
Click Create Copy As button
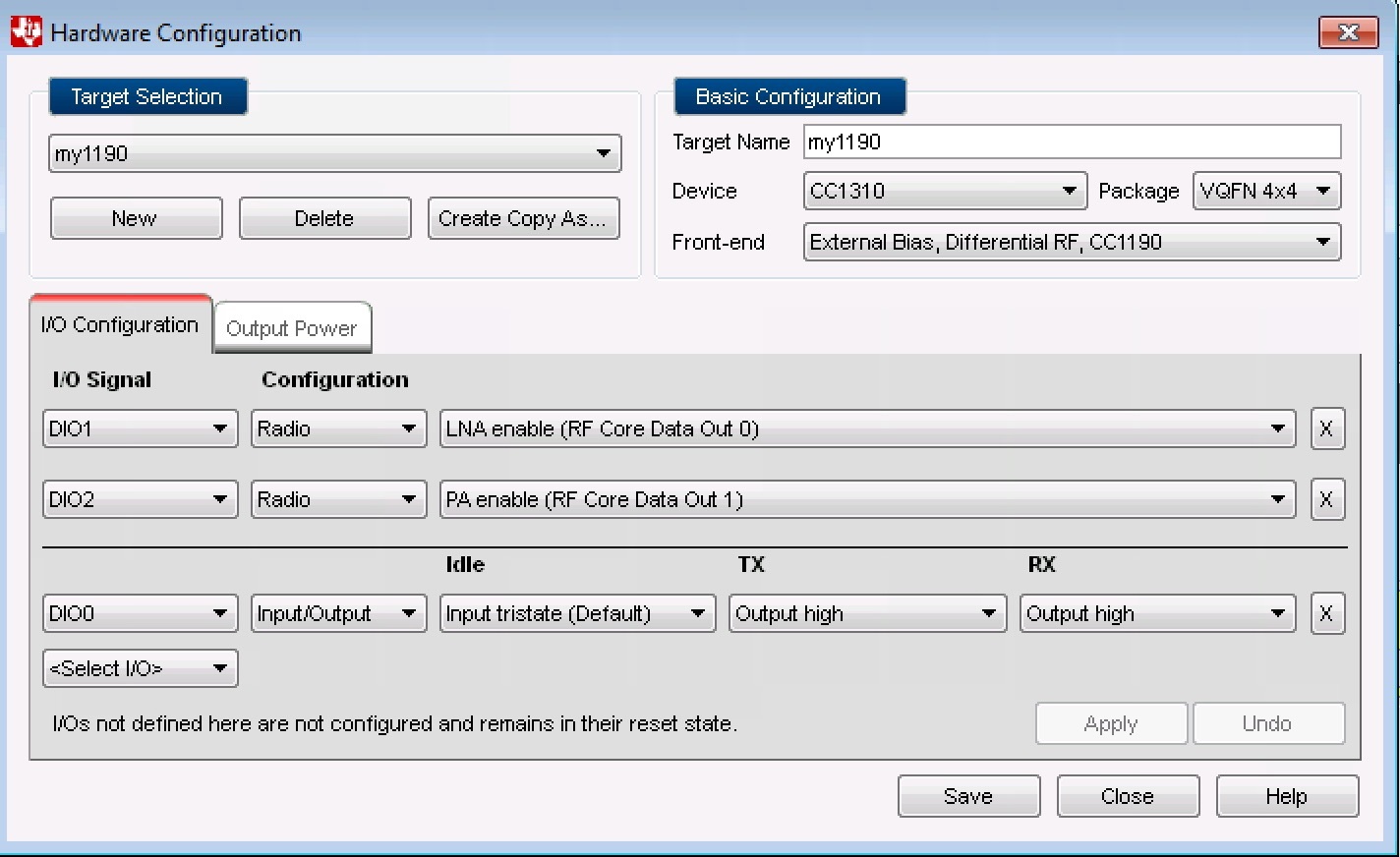pyautogui.click(x=522, y=217)
